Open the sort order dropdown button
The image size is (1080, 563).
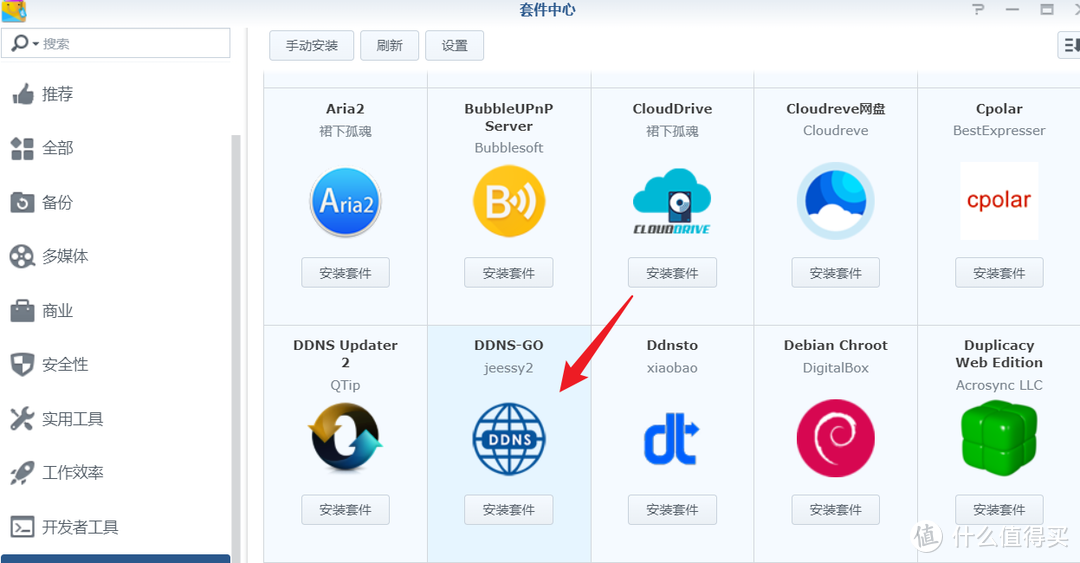pos(1070,45)
